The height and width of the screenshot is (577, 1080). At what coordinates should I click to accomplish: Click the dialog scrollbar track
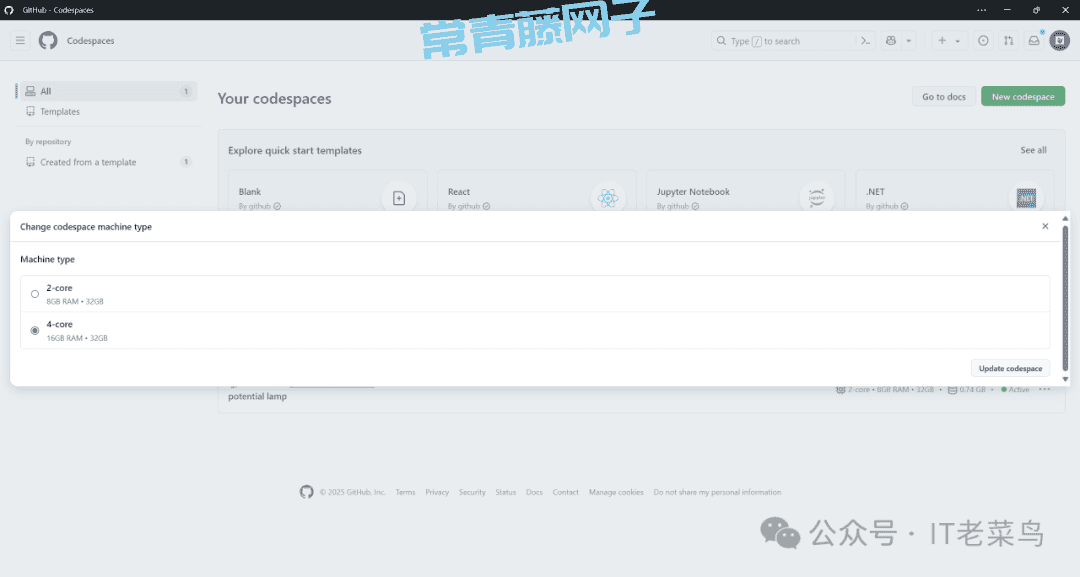click(x=1065, y=298)
